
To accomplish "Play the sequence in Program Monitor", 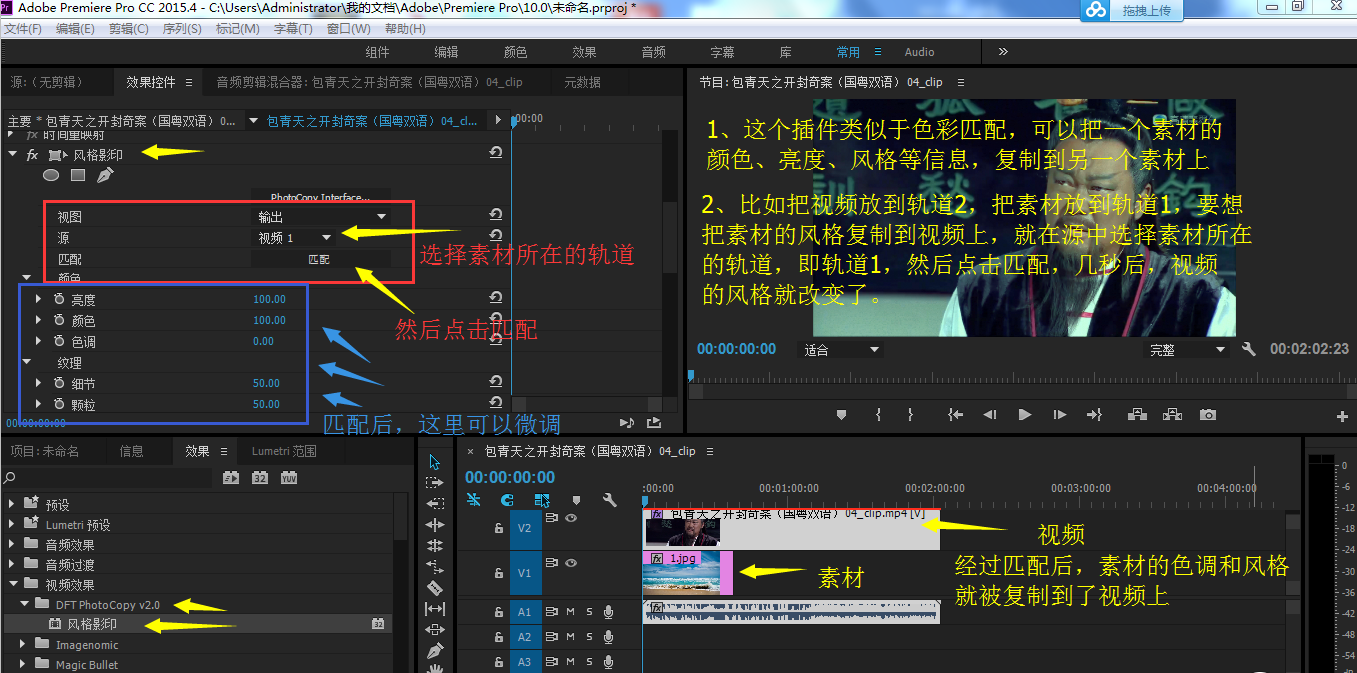I will tap(1025, 415).
